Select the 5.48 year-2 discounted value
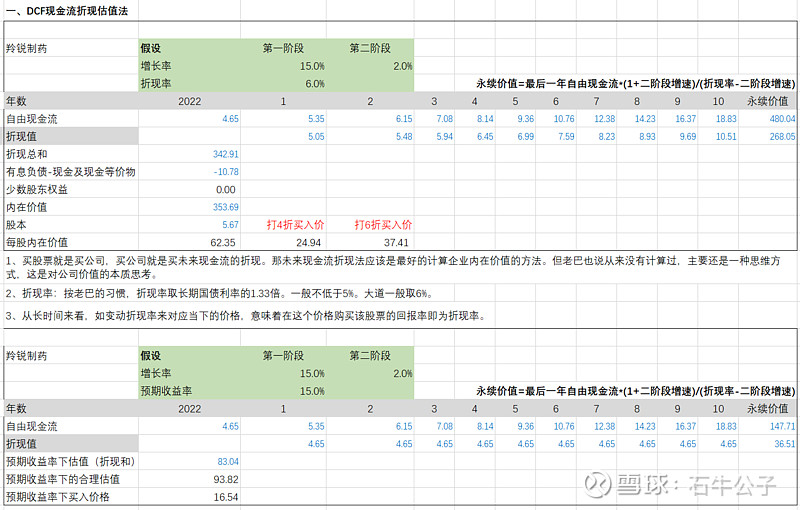 coord(404,137)
